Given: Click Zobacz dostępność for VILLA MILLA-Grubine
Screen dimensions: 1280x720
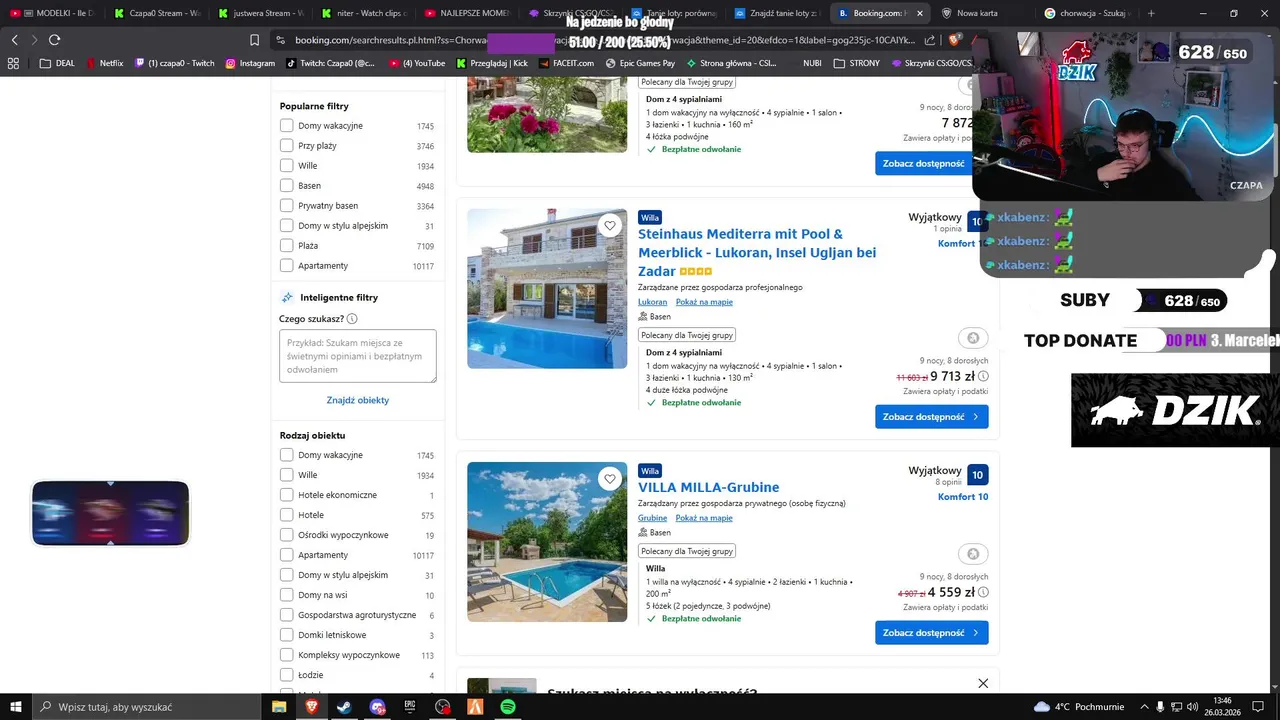Looking at the screenshot, I should pos(931,632).
